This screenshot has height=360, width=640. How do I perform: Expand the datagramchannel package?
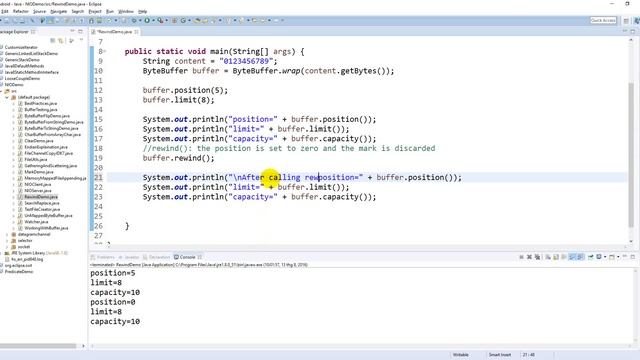tap(7, 234)
